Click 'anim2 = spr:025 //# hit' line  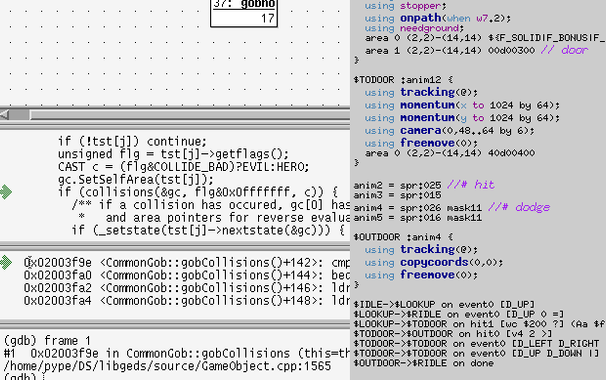pos(424,185)
